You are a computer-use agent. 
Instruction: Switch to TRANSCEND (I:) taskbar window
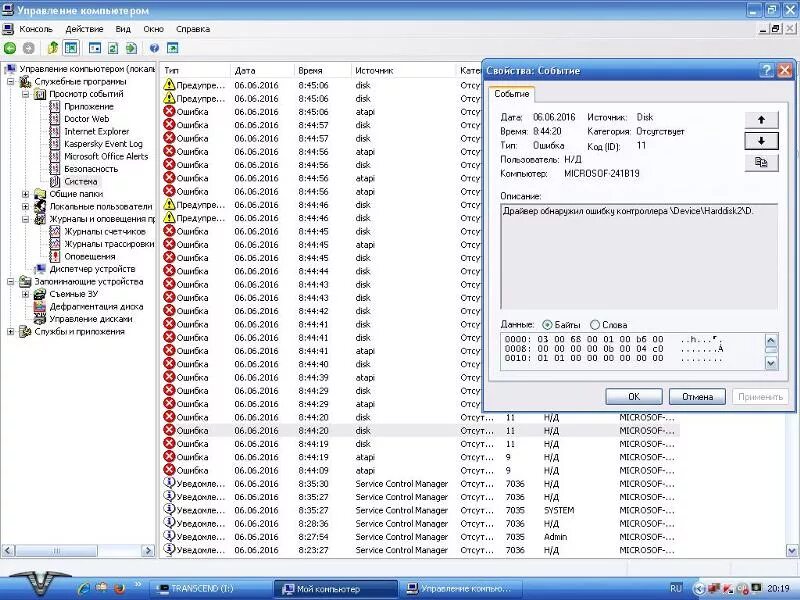(210, 588)
